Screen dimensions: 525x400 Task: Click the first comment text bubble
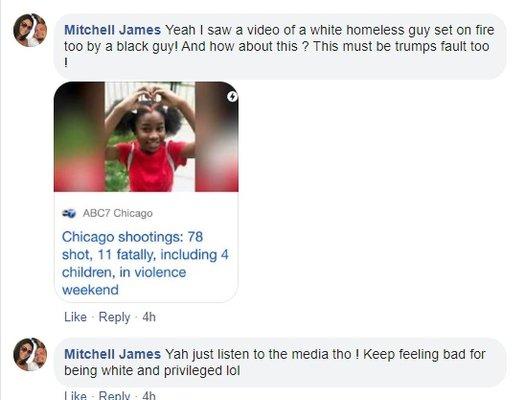(280, 46)
